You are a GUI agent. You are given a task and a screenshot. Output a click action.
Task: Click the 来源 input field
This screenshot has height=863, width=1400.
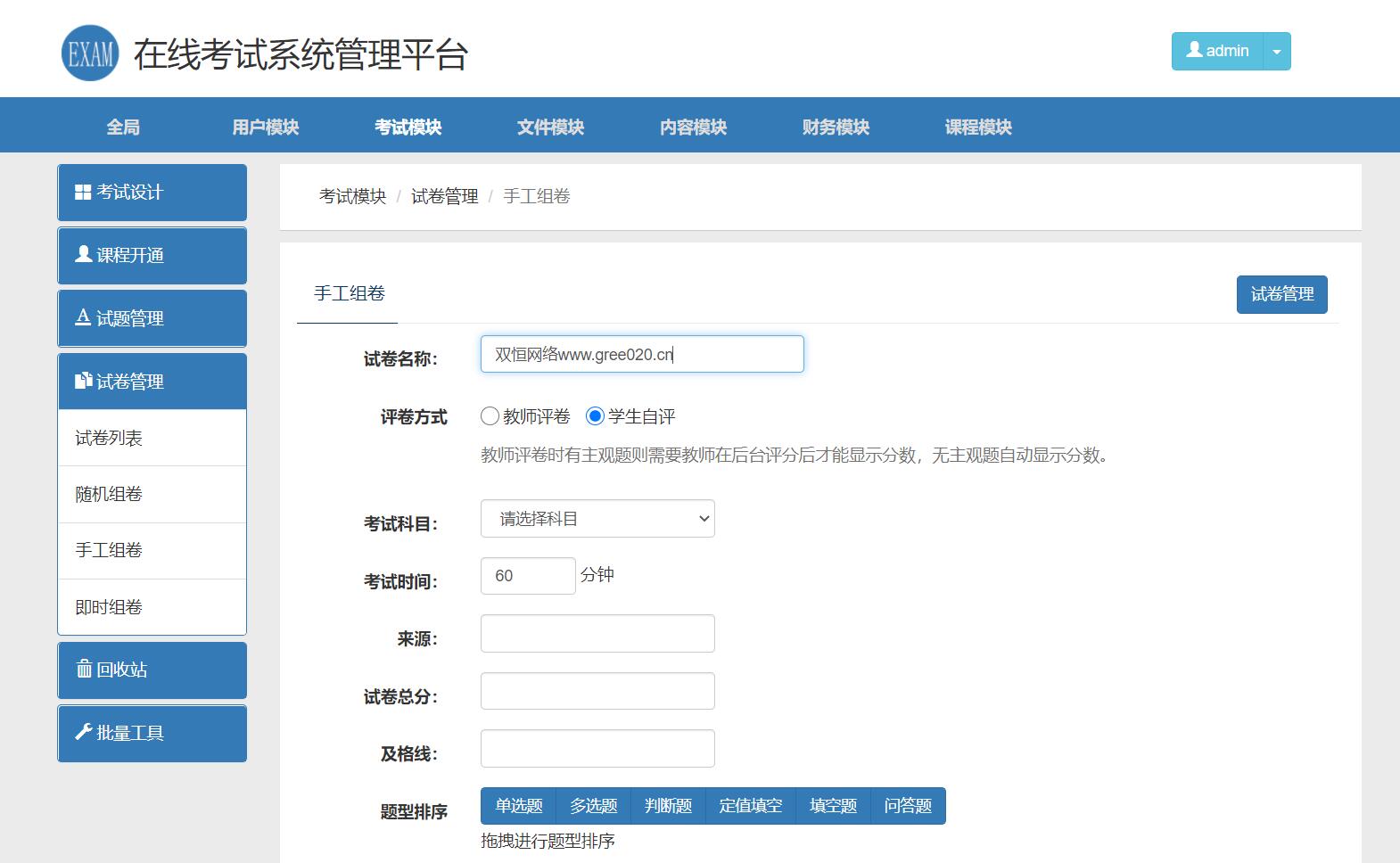click(x=597, y=634)
